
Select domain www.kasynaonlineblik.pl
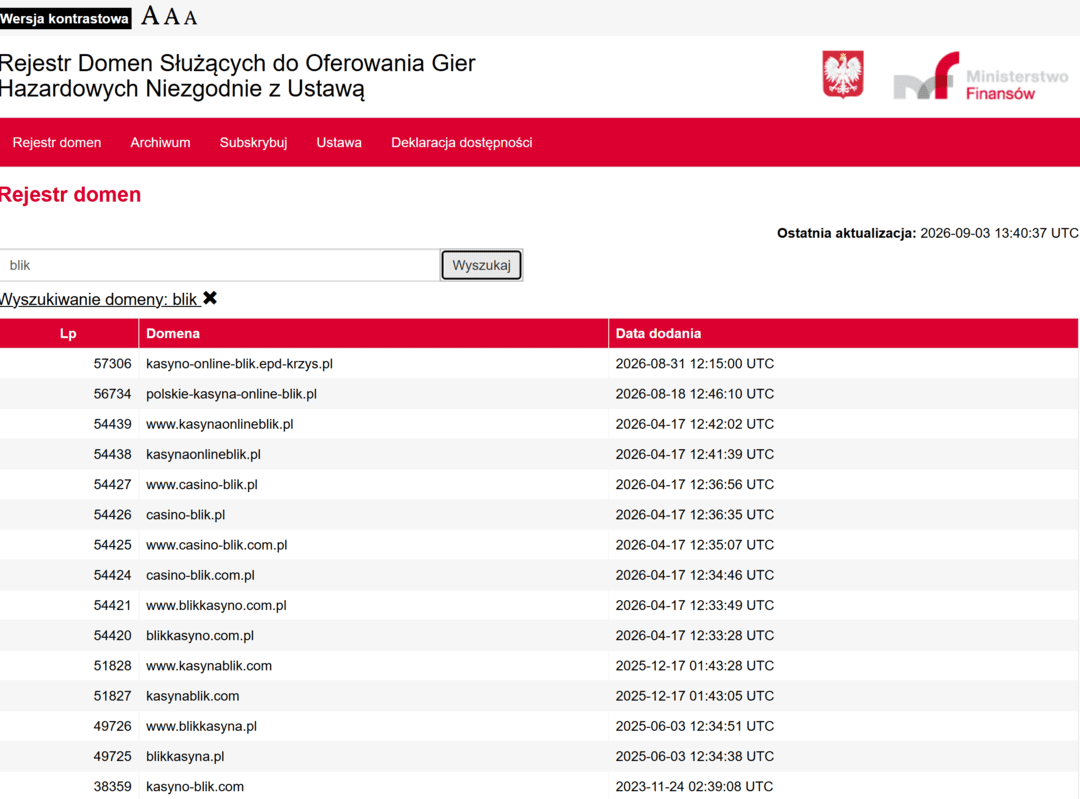click(x=220, y=424)
